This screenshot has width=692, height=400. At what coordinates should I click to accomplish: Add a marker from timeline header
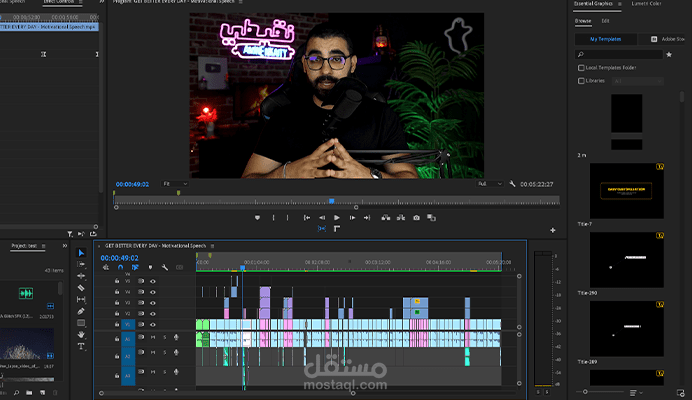pos(150,267)
